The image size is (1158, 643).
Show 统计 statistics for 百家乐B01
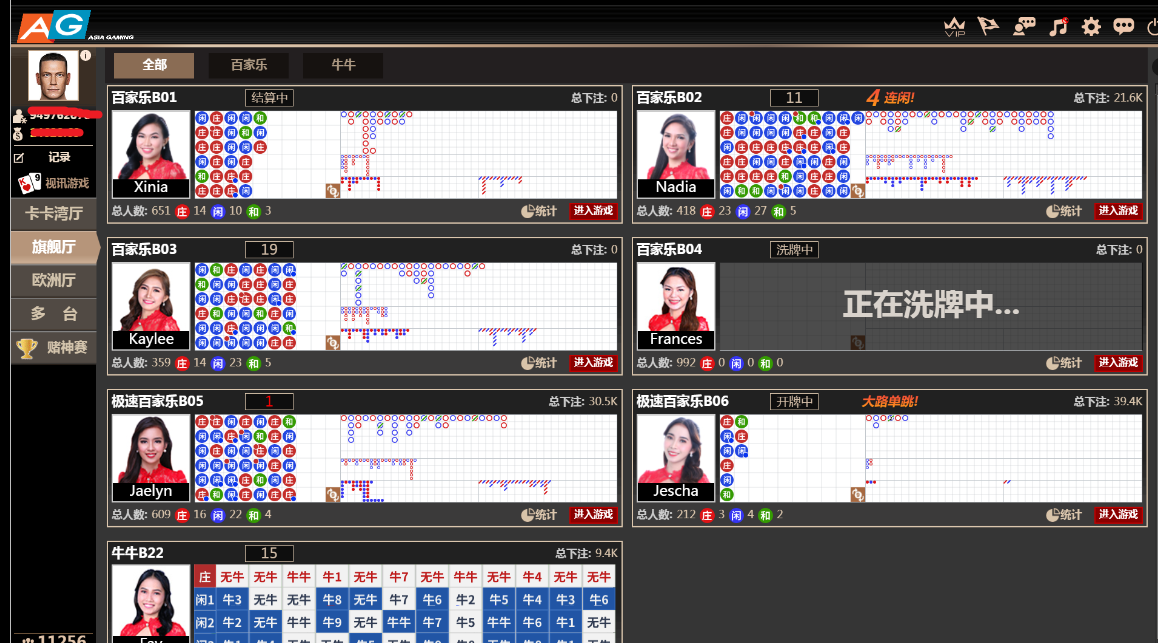pos(539,211)
